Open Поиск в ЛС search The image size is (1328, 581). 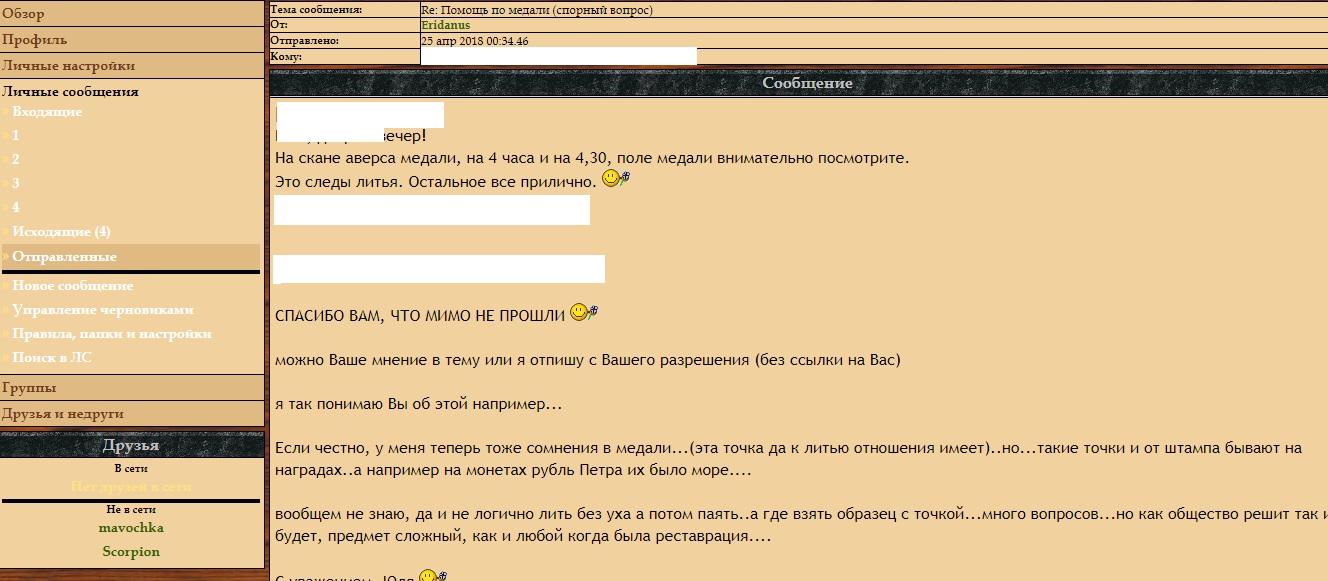[52, 358]
